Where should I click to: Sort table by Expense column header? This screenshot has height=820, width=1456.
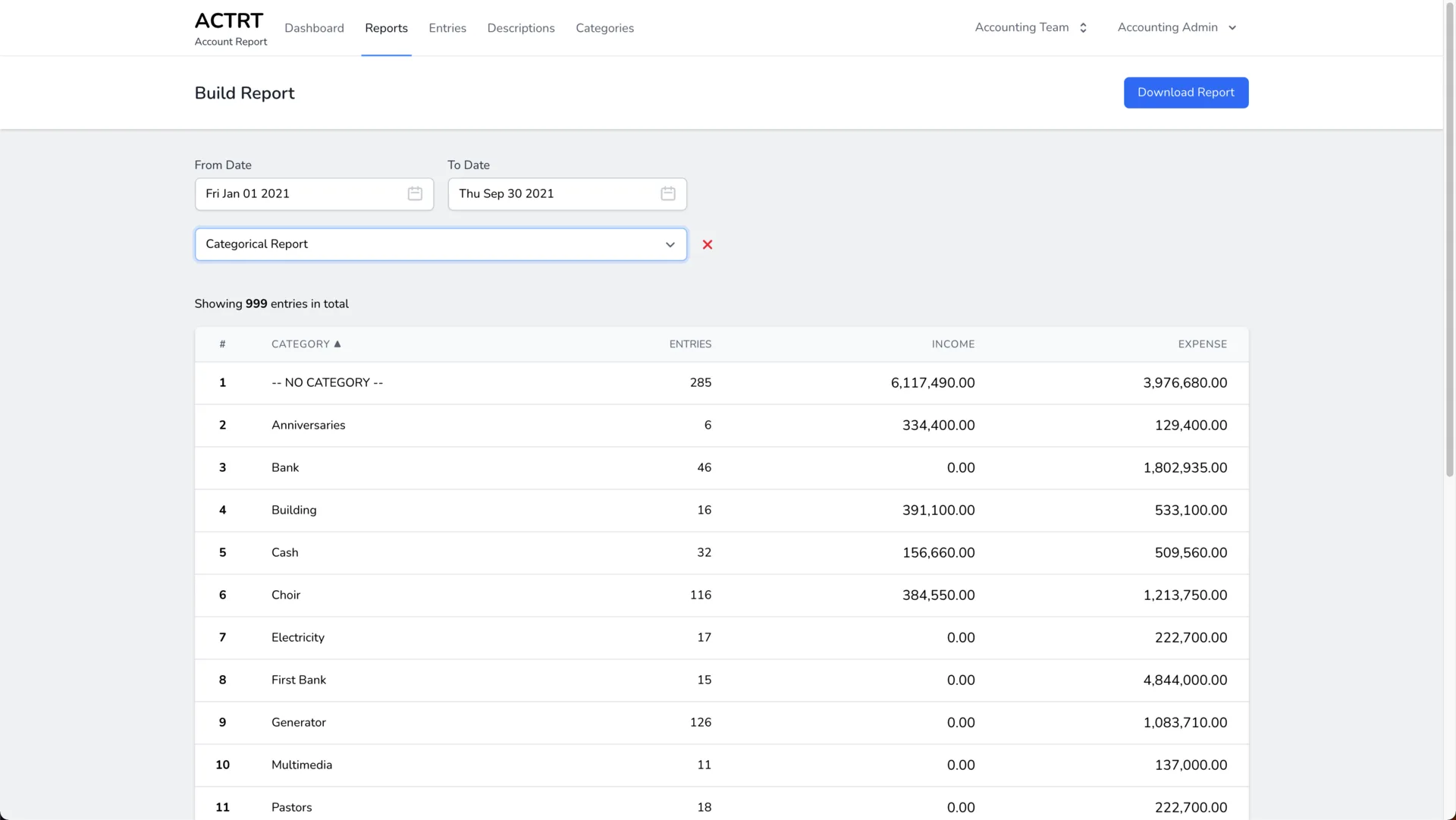point(1202,344)
